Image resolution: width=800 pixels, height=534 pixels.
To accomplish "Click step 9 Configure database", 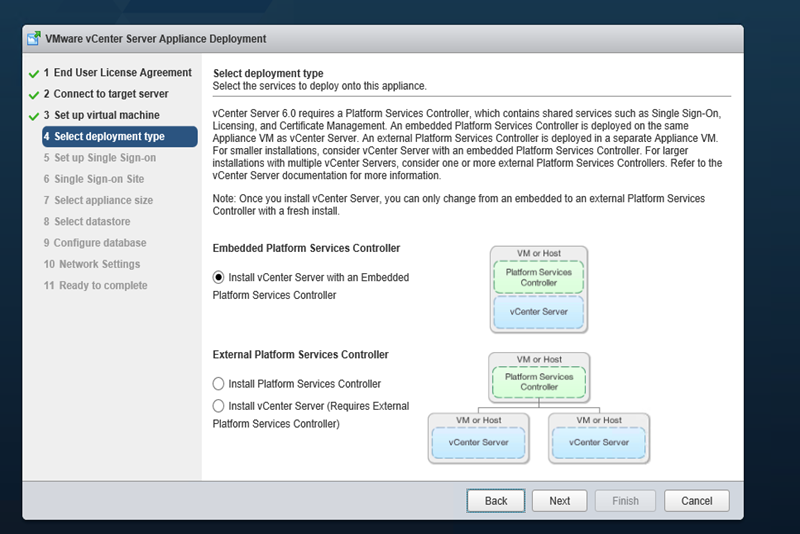I will tap(95, 243).
